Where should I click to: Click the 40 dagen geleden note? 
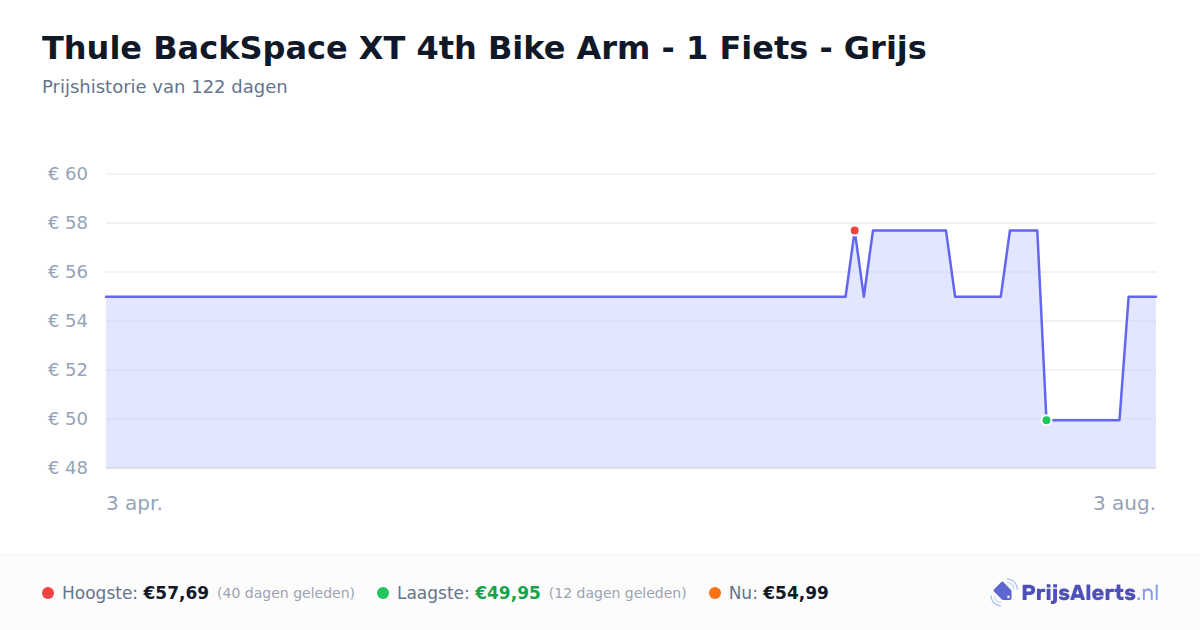286,593
